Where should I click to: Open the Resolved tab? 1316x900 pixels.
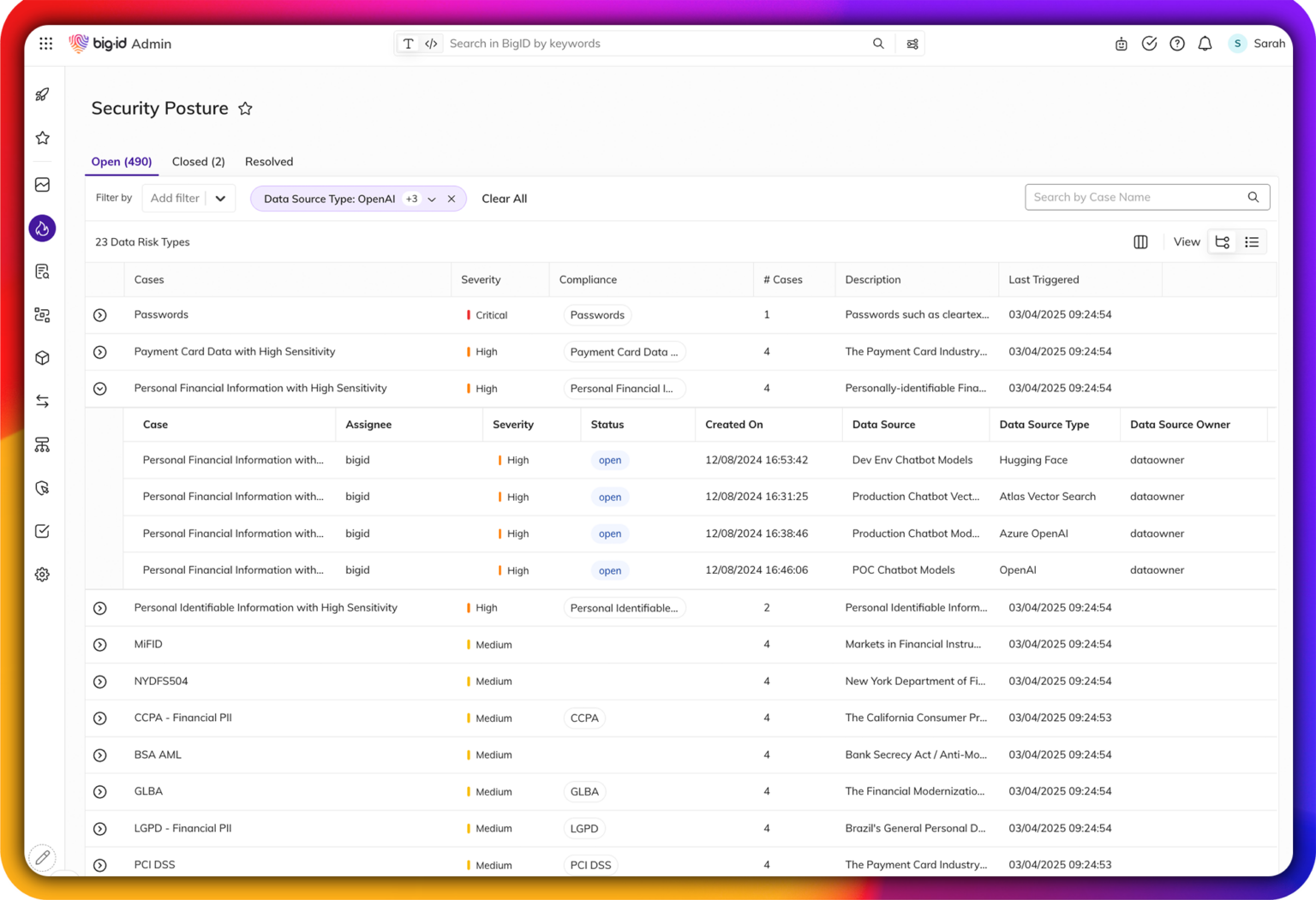[269, 162]
